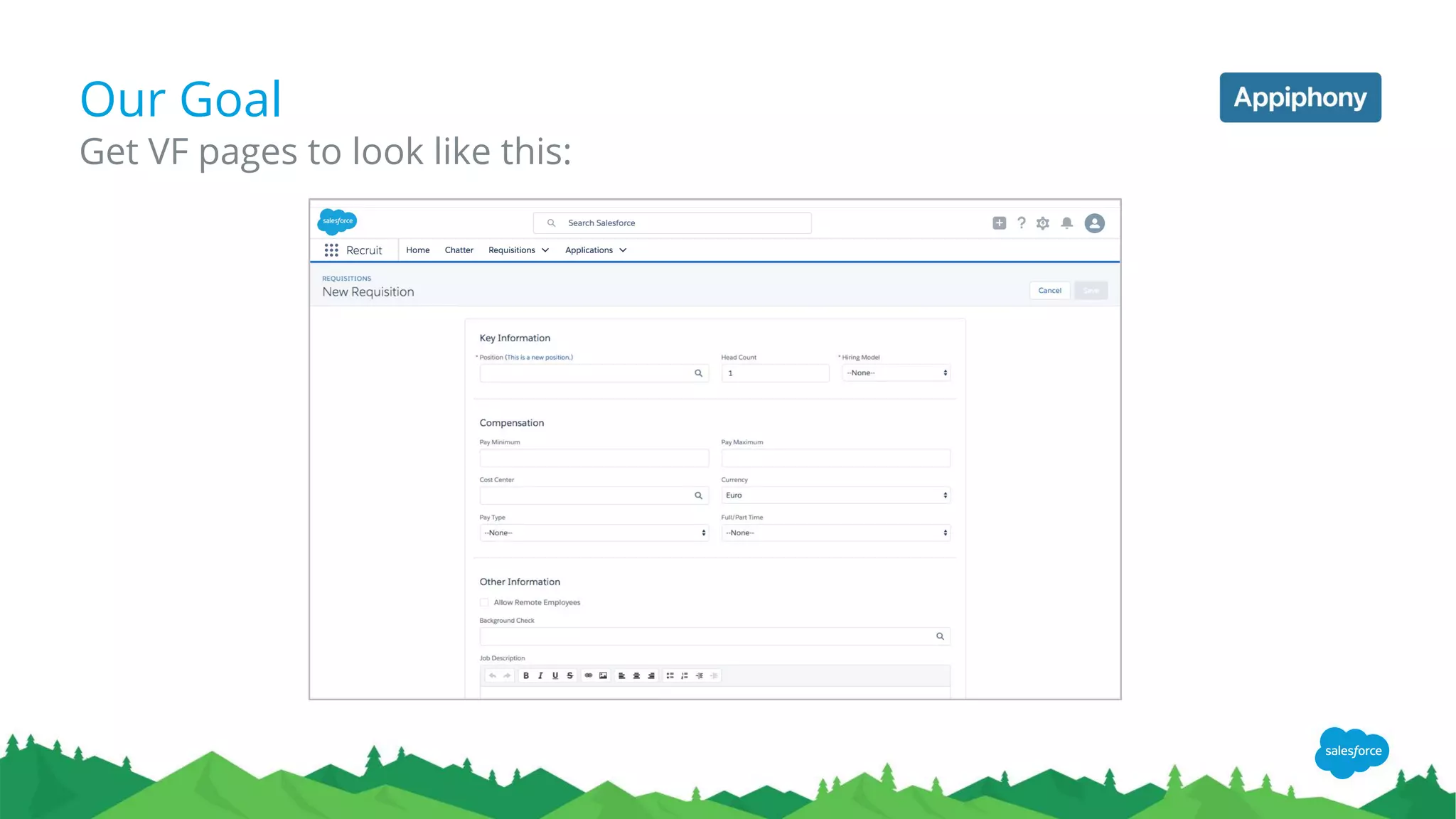Open the App Launcher grid icon

click(x=331, y=250)
